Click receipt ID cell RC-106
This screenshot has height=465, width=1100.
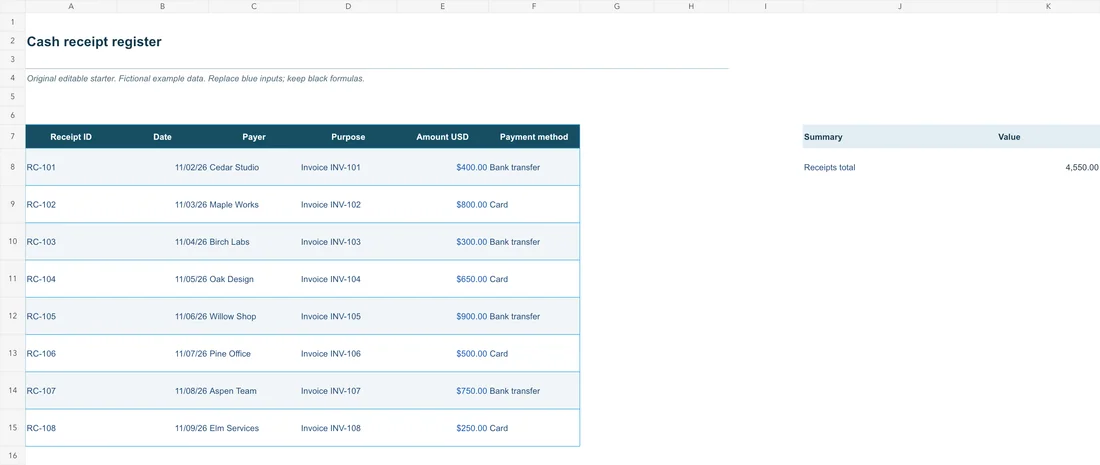[71, 353]
